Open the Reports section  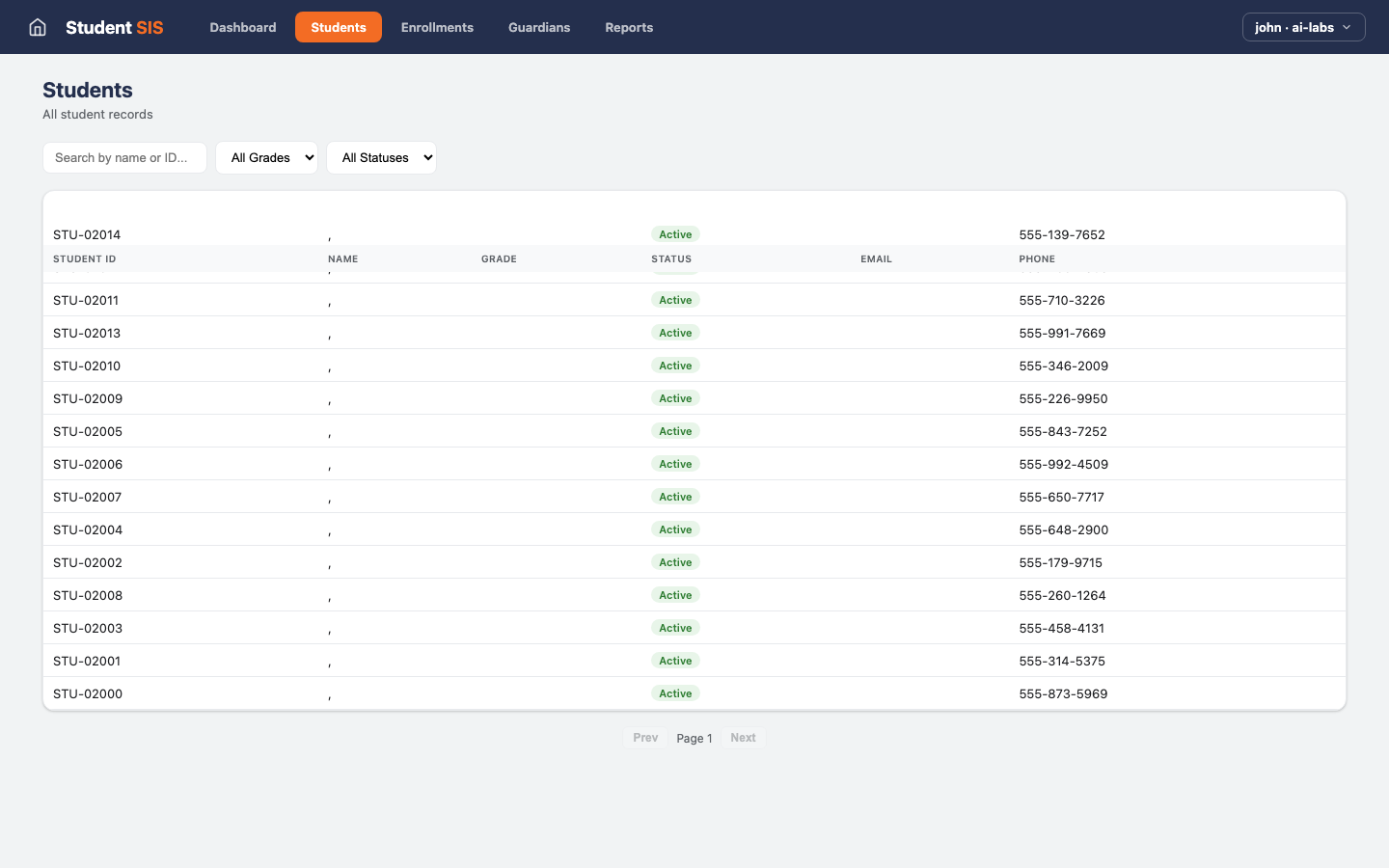(629, 27)
